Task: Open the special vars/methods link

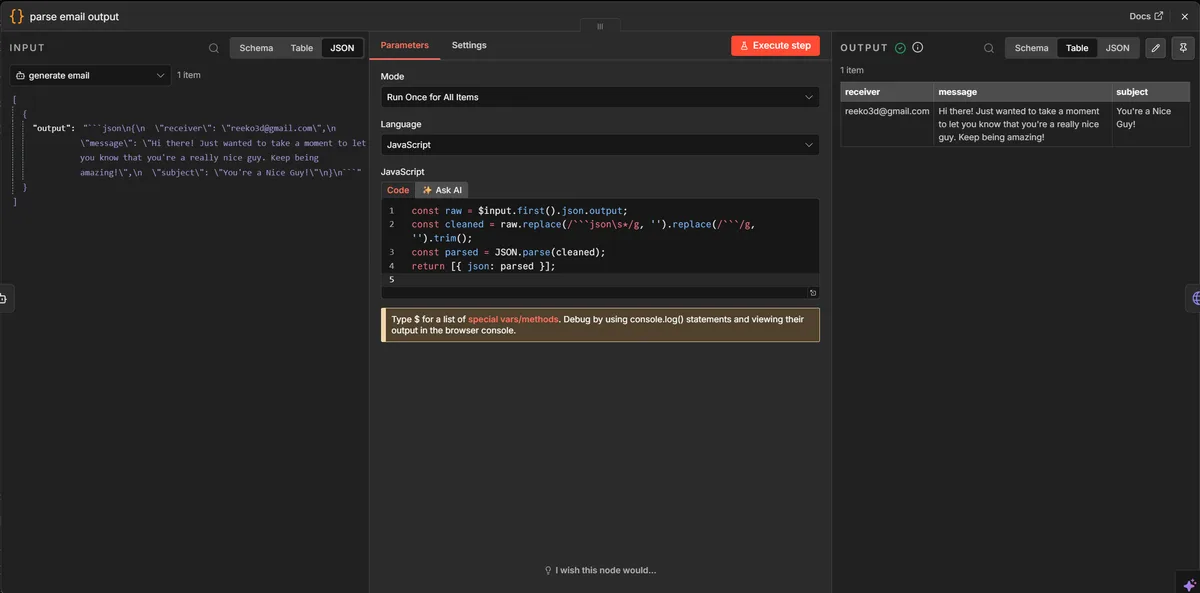Action: (x=511, y=320)
